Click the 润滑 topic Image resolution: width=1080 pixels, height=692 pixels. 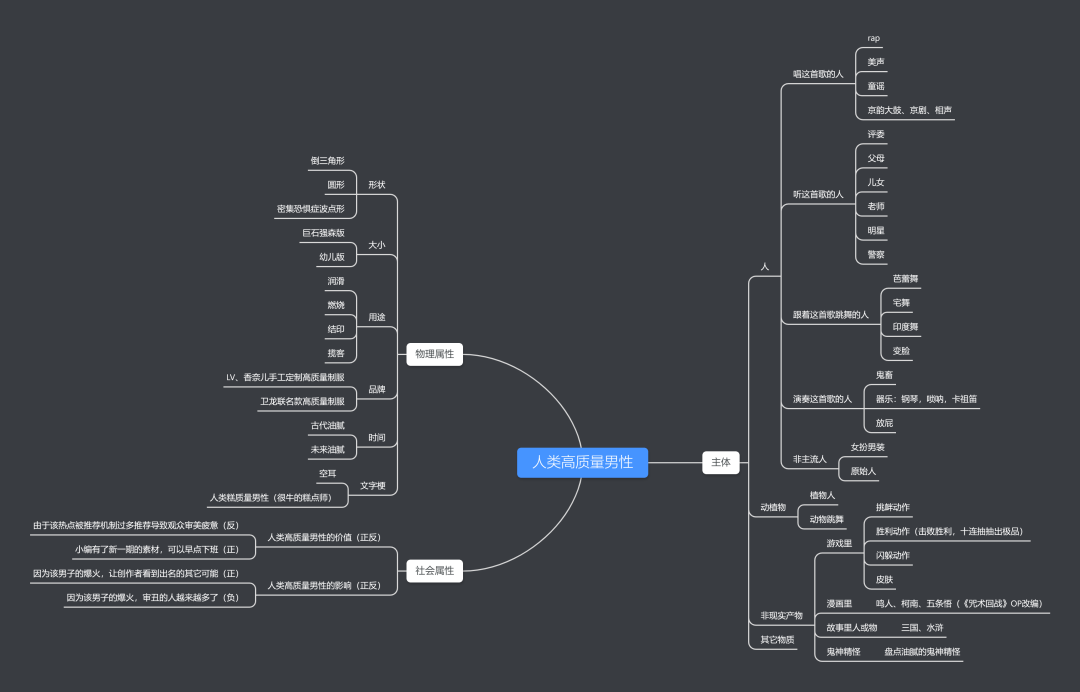(x=335, y=281)
